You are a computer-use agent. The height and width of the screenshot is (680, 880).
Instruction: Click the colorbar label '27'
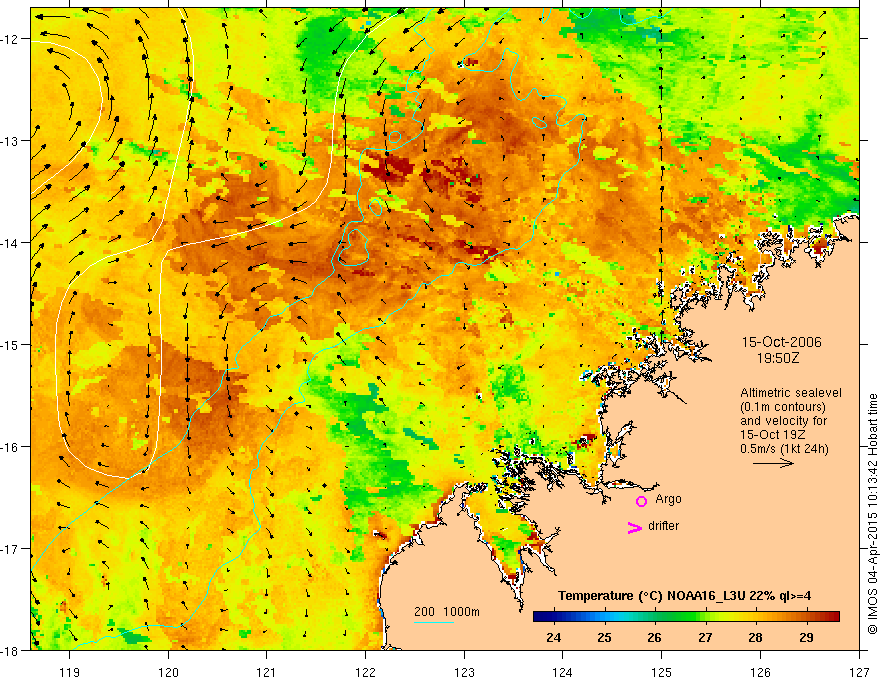pyautogui.click(x=705, y=637)
